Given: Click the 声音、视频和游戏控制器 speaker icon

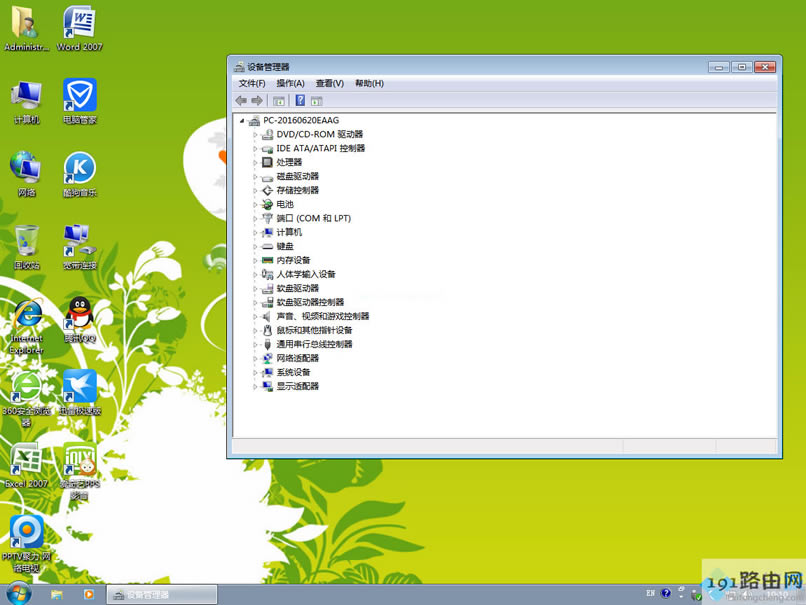Looking at the screenshot, I should click(267, 317).
